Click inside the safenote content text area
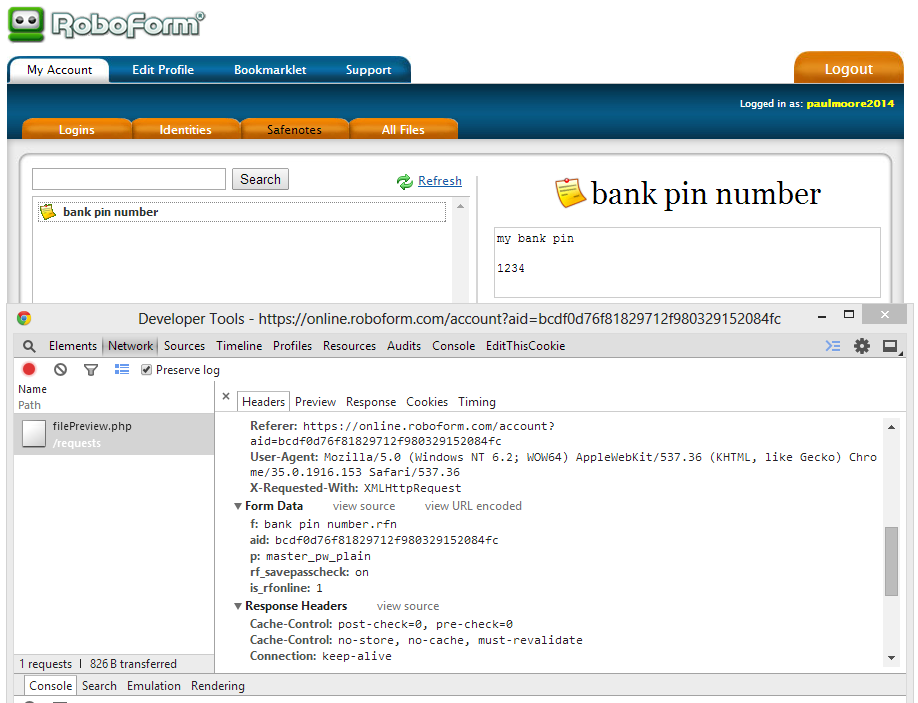The width and height of the screenshot is (918, 703). (x=687, y=262)
